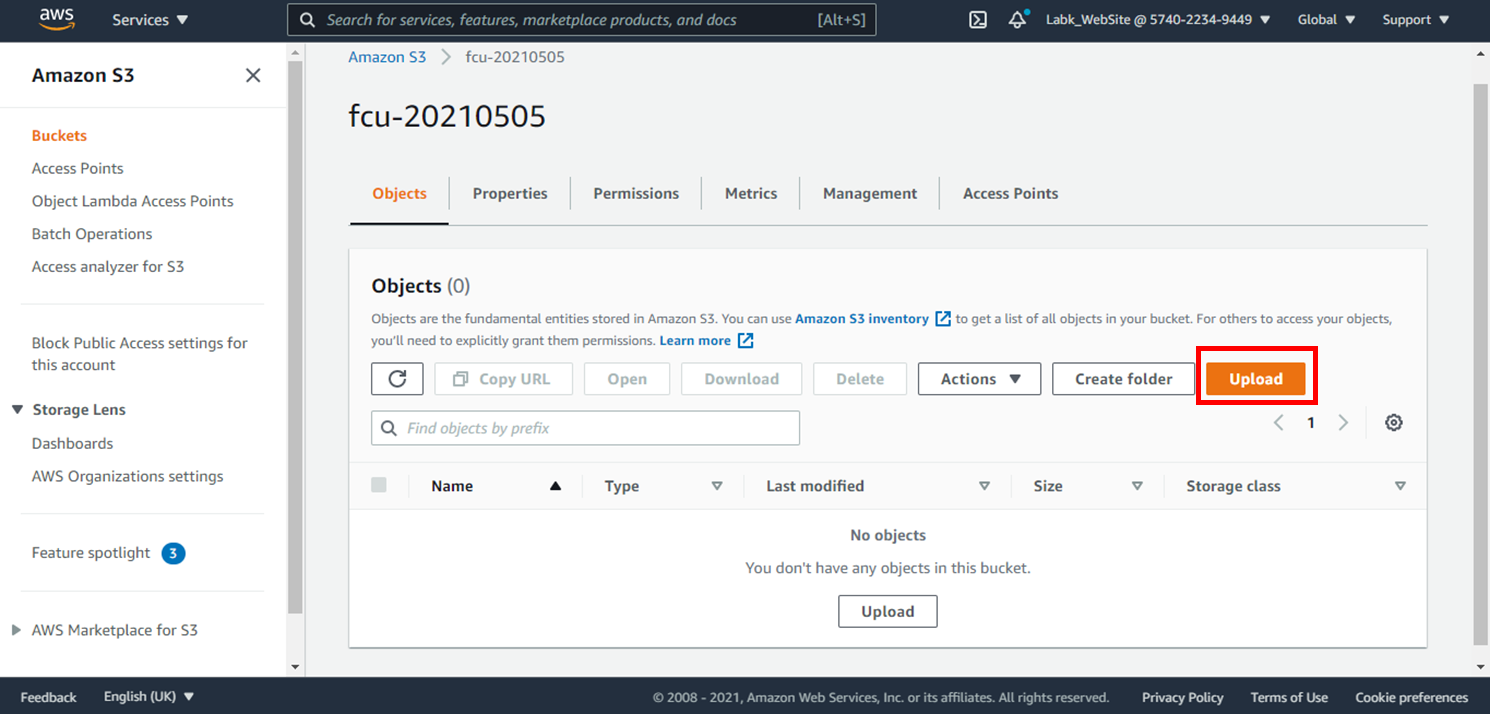Click Amazon S3 breadcrumb link

point(387,57)
